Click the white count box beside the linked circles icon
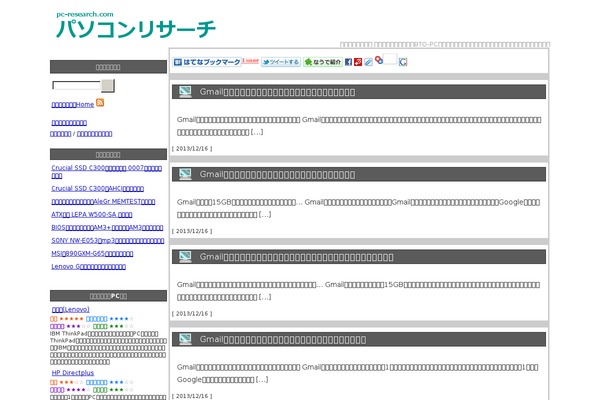 tap(390, 59)
